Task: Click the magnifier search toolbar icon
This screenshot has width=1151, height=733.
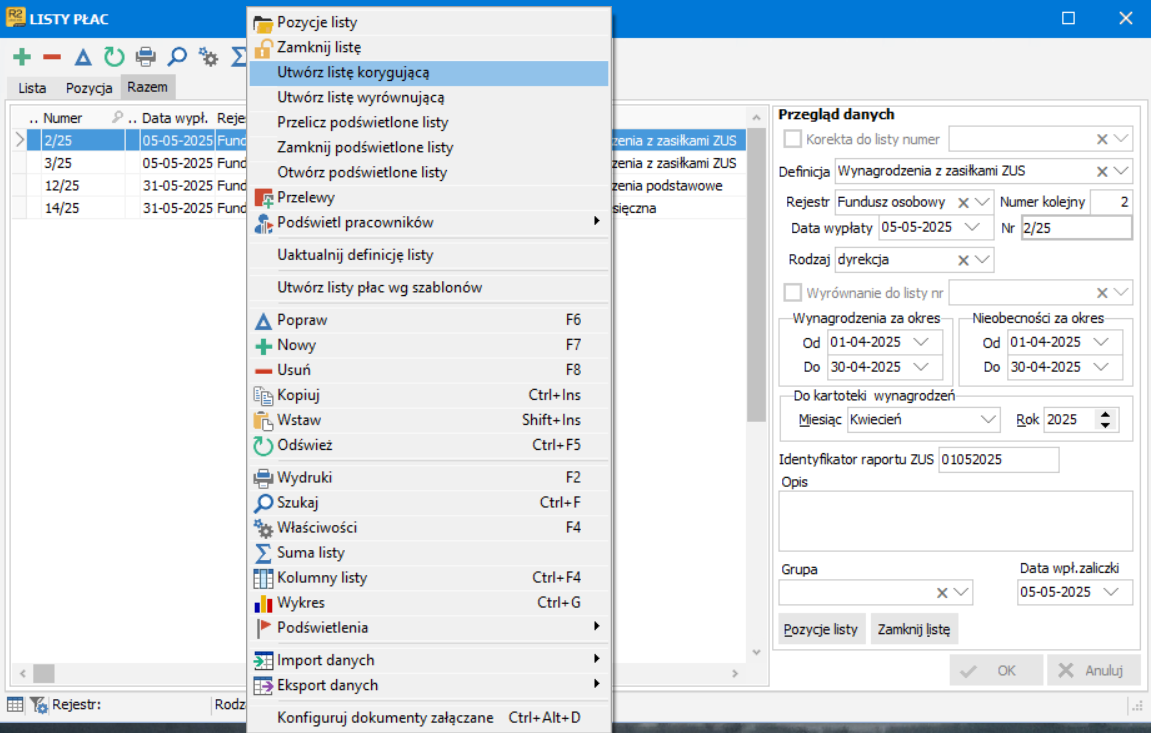Action: pos(177,56)
